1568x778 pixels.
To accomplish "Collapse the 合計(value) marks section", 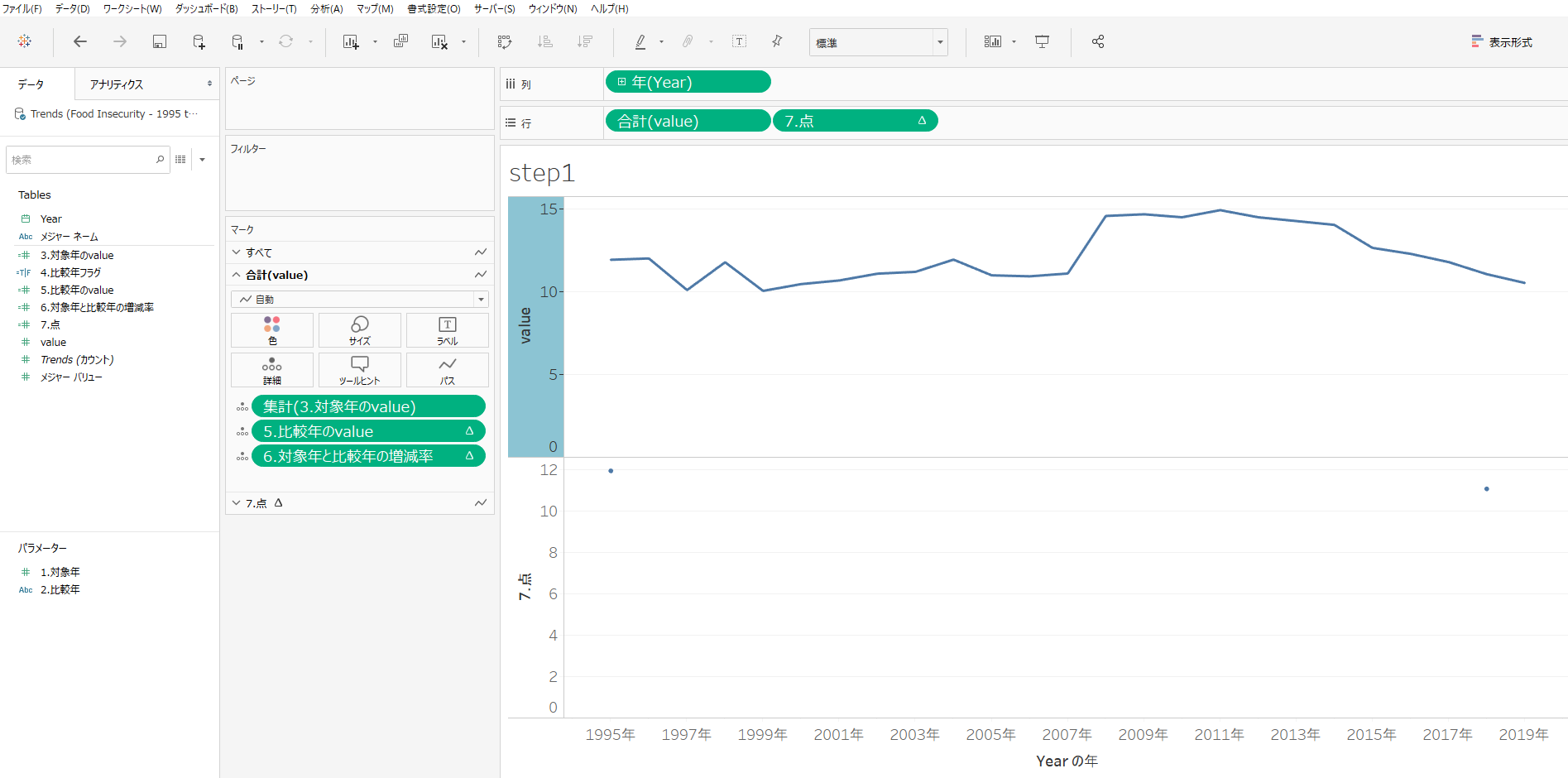I will (x=237, y=275).
